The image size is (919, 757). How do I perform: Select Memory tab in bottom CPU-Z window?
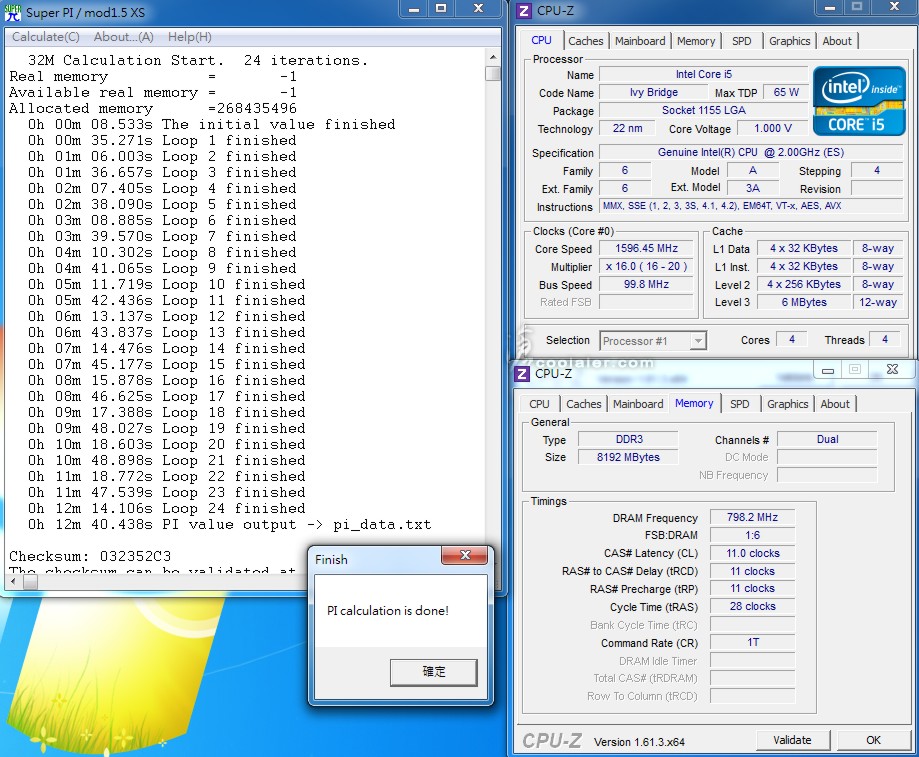coord(694,403)
